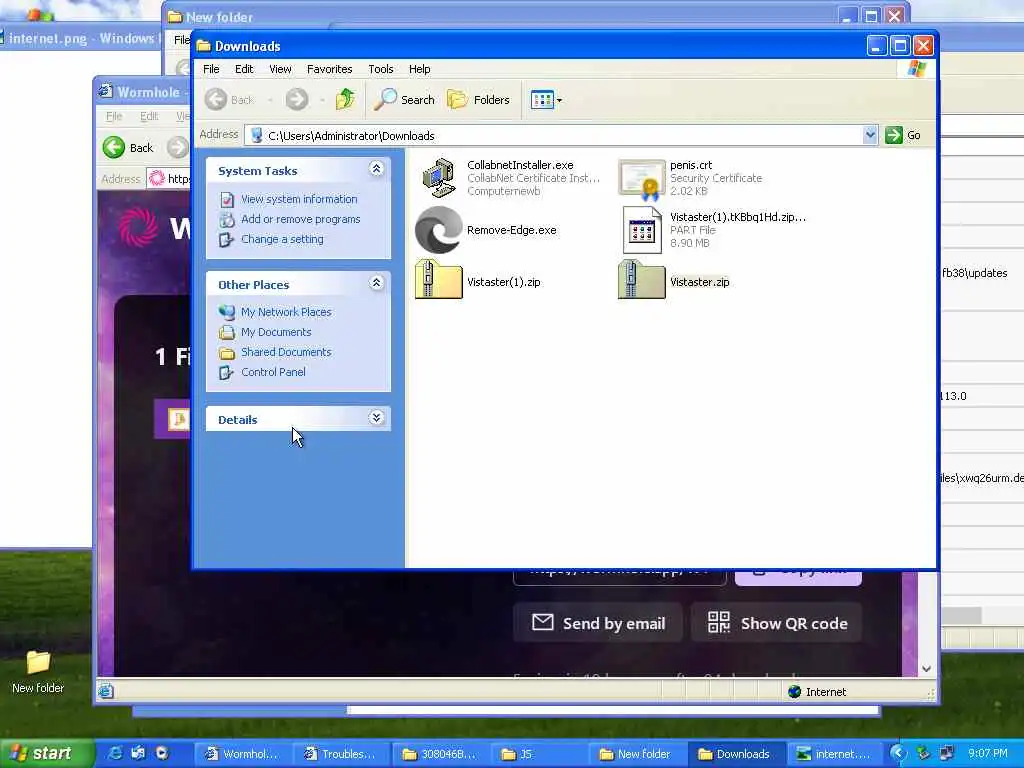Click the Remove-Edge.exe file name

click(x=511, y=230)
